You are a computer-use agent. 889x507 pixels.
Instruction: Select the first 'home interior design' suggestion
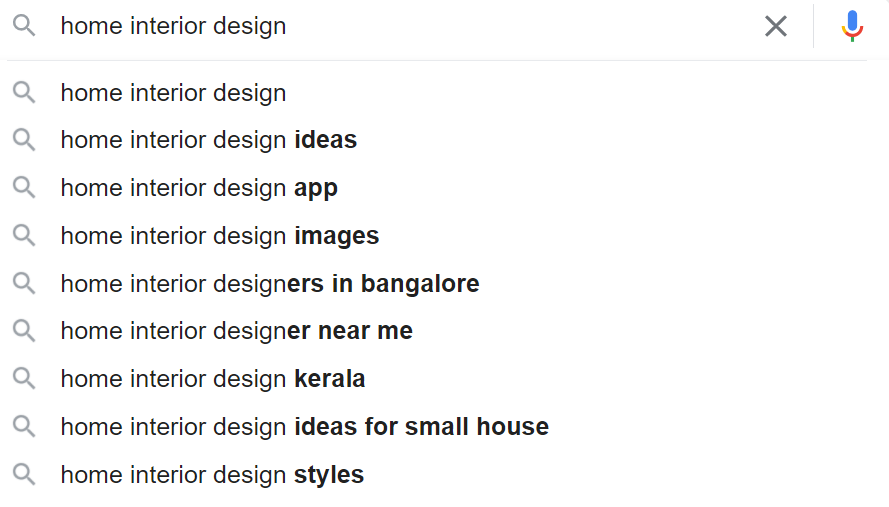pos(173,93)
